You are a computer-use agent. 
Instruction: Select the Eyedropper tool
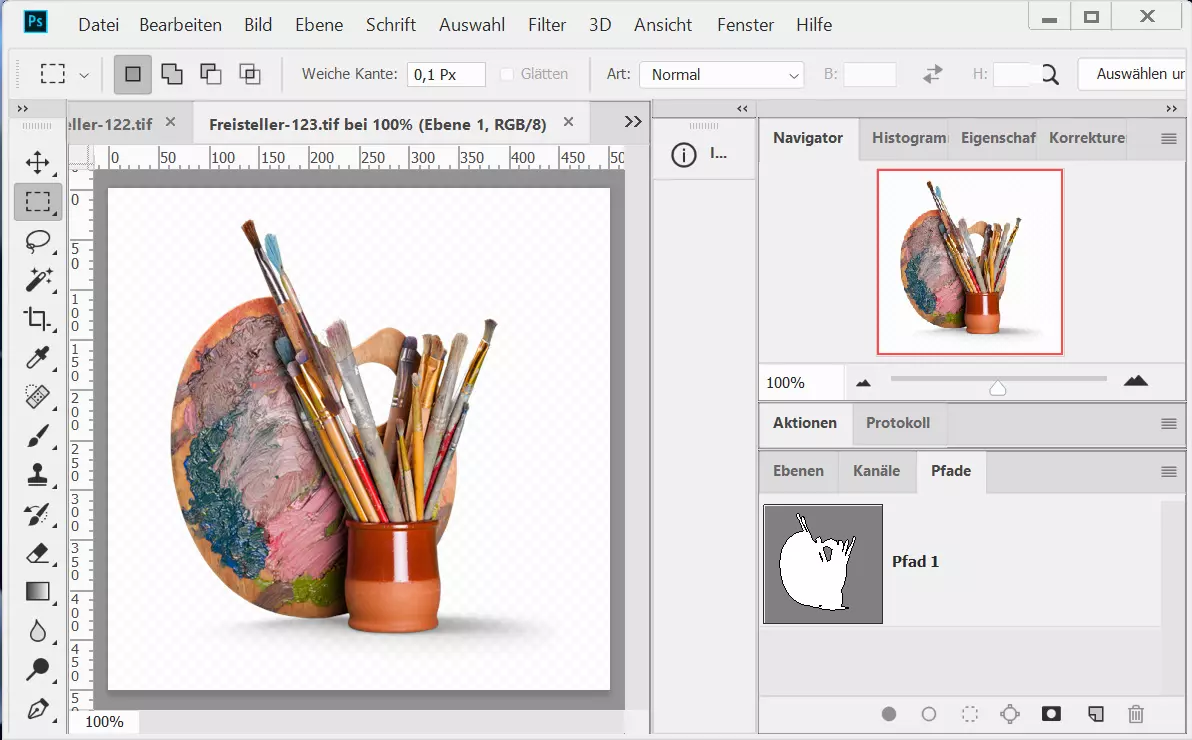(38, 358)
